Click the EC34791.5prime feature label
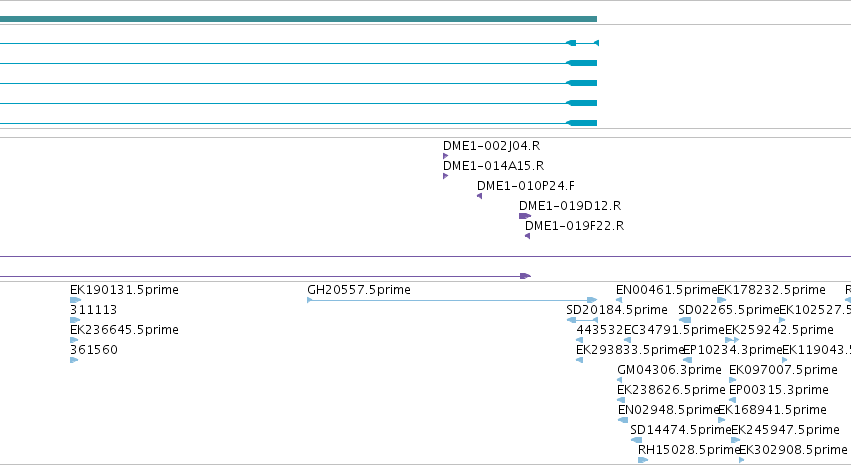This screenshot has width=851, height=465. (675, 330)
